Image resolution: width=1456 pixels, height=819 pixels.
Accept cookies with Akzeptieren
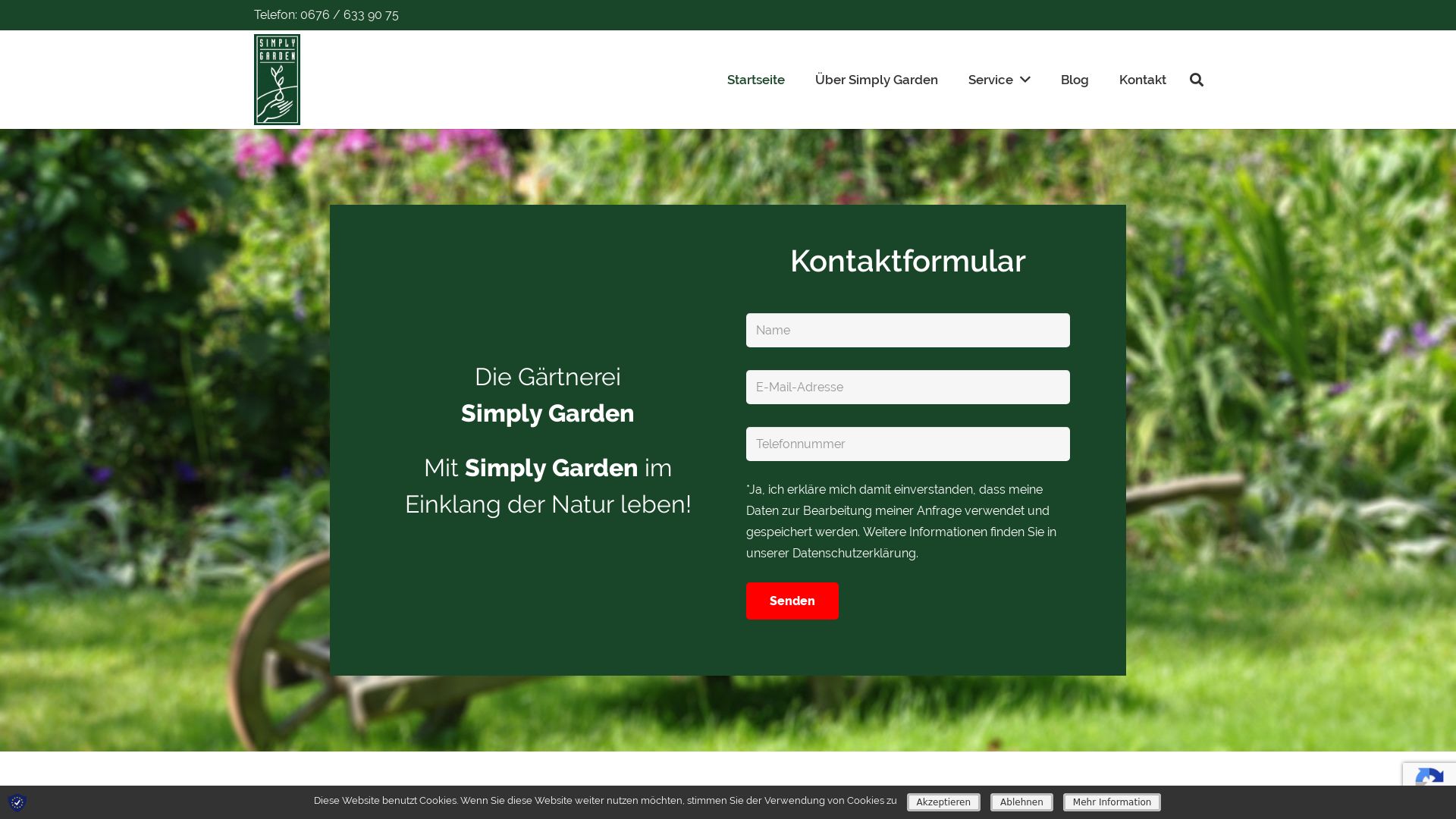tap(943, 802)
